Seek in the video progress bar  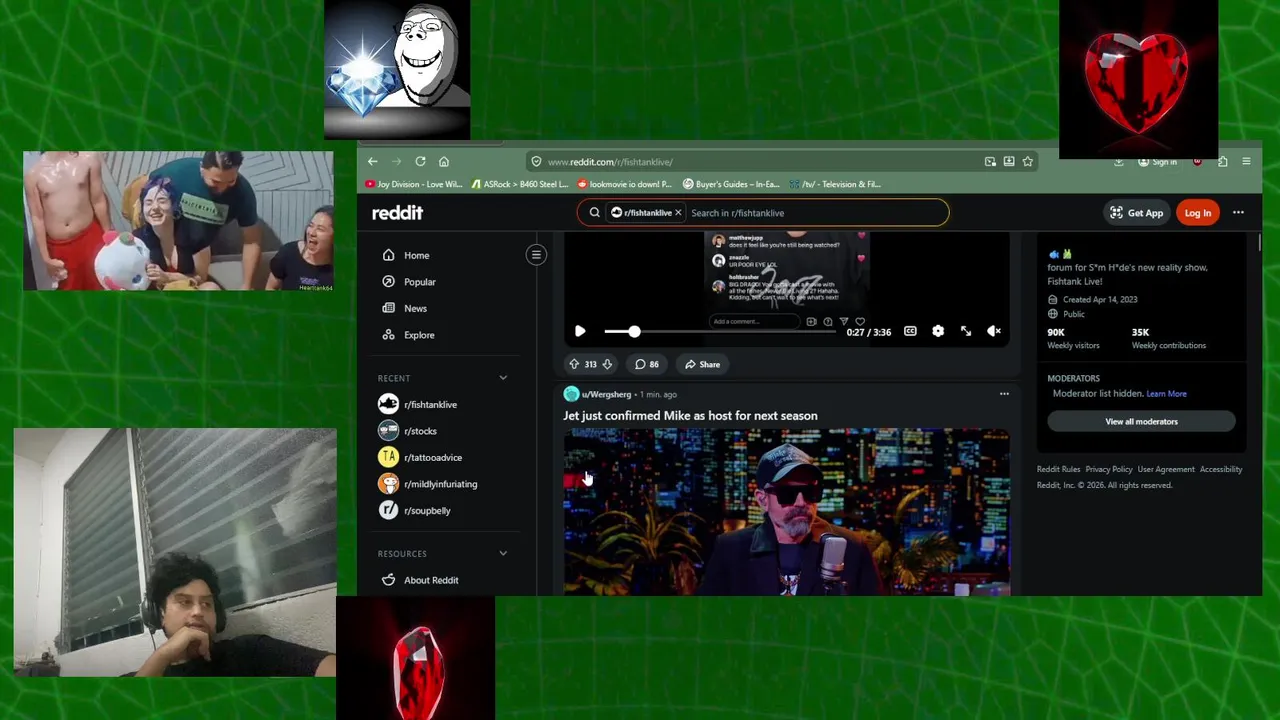[720, 331]
